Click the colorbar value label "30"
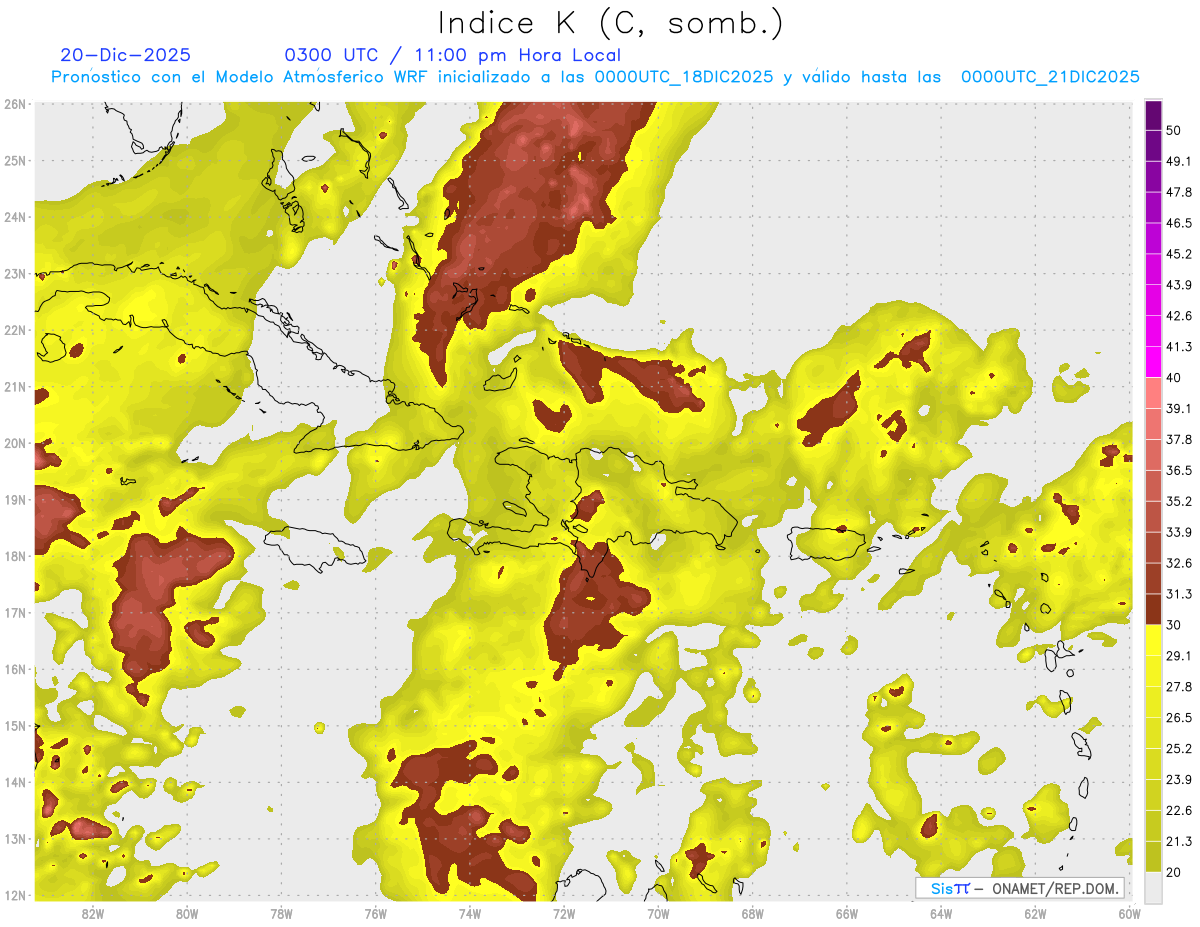Viewport: 1200px width, 927px height. click(1174, 625)
